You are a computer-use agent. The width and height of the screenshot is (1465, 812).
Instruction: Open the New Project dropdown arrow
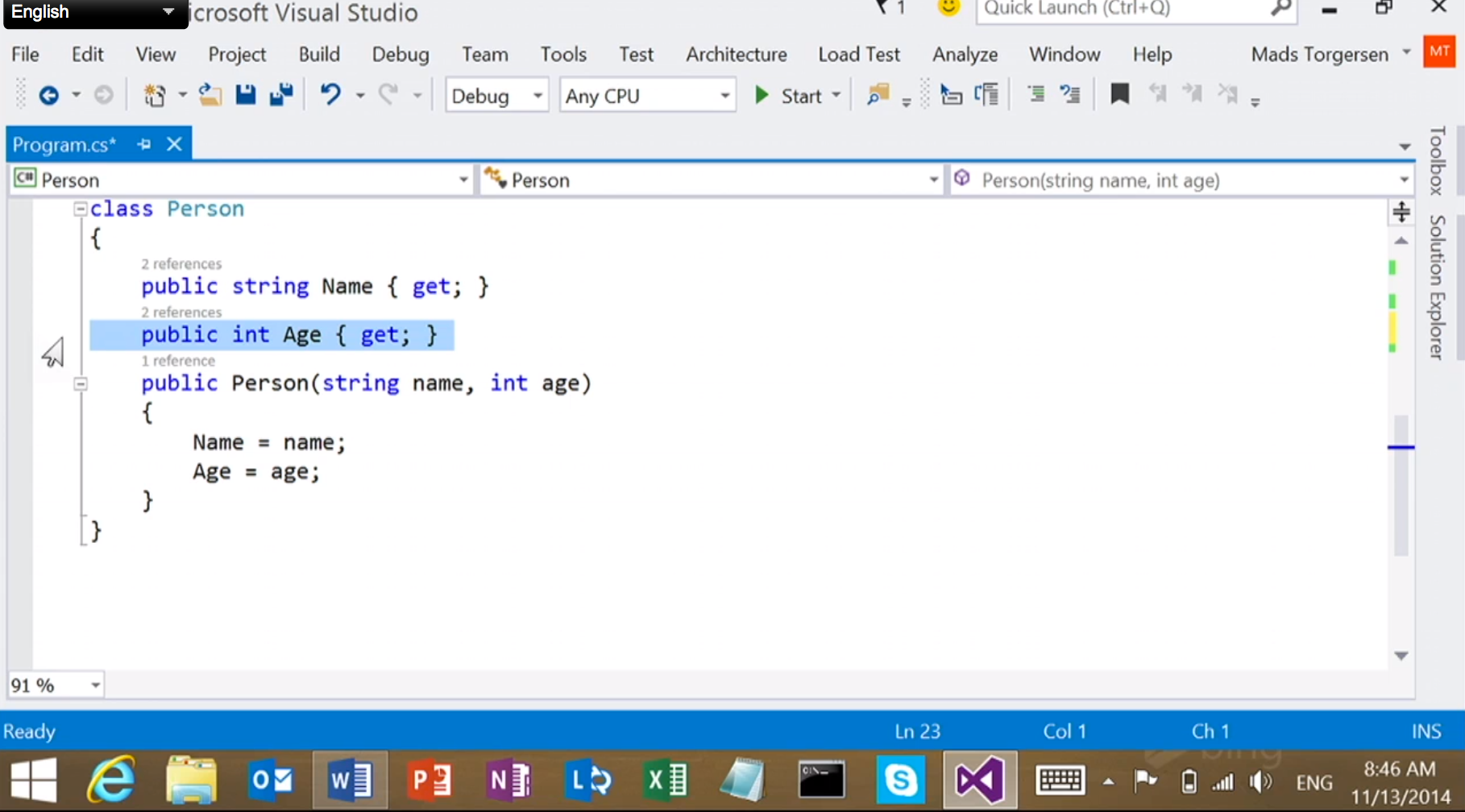pyautogui.click(x=182, y=96)
